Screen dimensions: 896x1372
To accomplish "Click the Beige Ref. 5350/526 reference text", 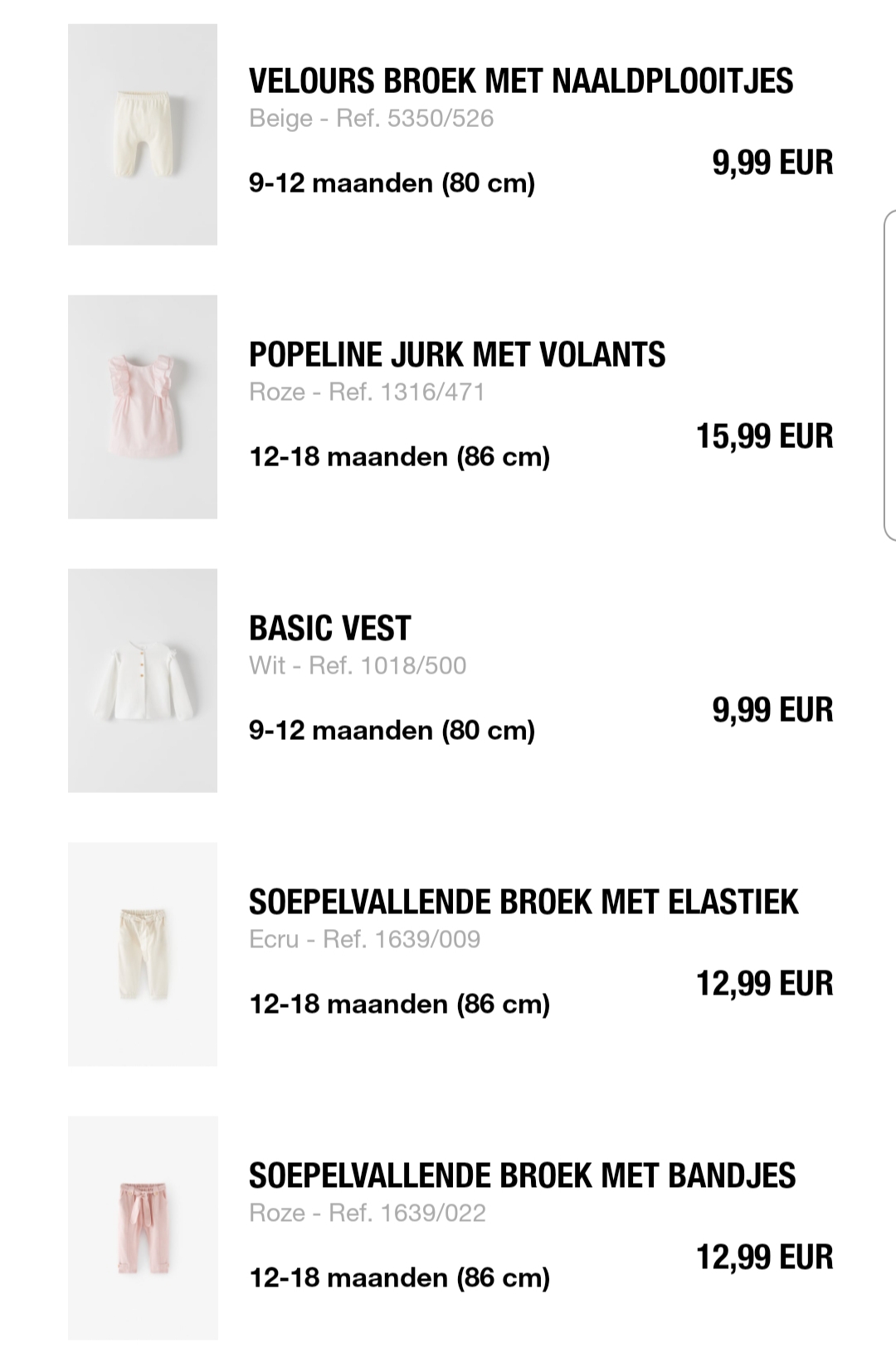I will click(x=372, y=118).
